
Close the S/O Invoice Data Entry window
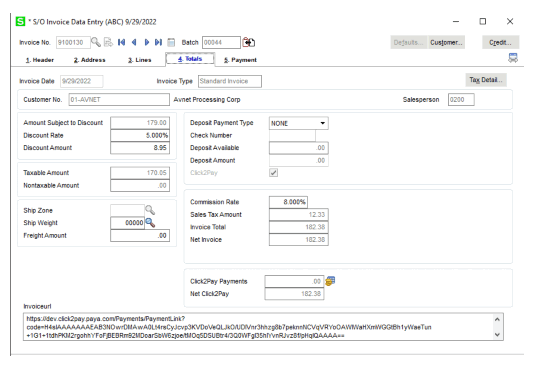click(x=510, y=22)
